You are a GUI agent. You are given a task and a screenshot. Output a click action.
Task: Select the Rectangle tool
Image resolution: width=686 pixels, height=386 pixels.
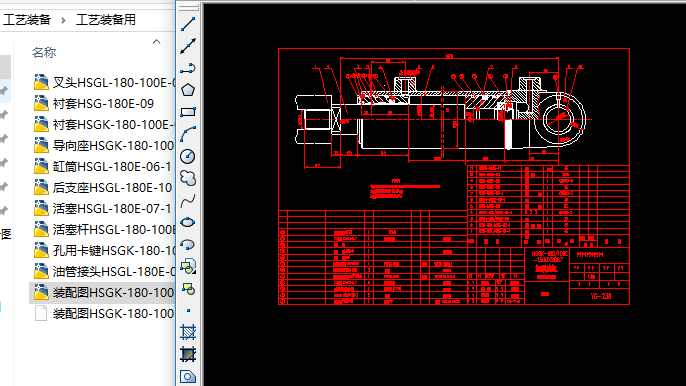[188, 112]
